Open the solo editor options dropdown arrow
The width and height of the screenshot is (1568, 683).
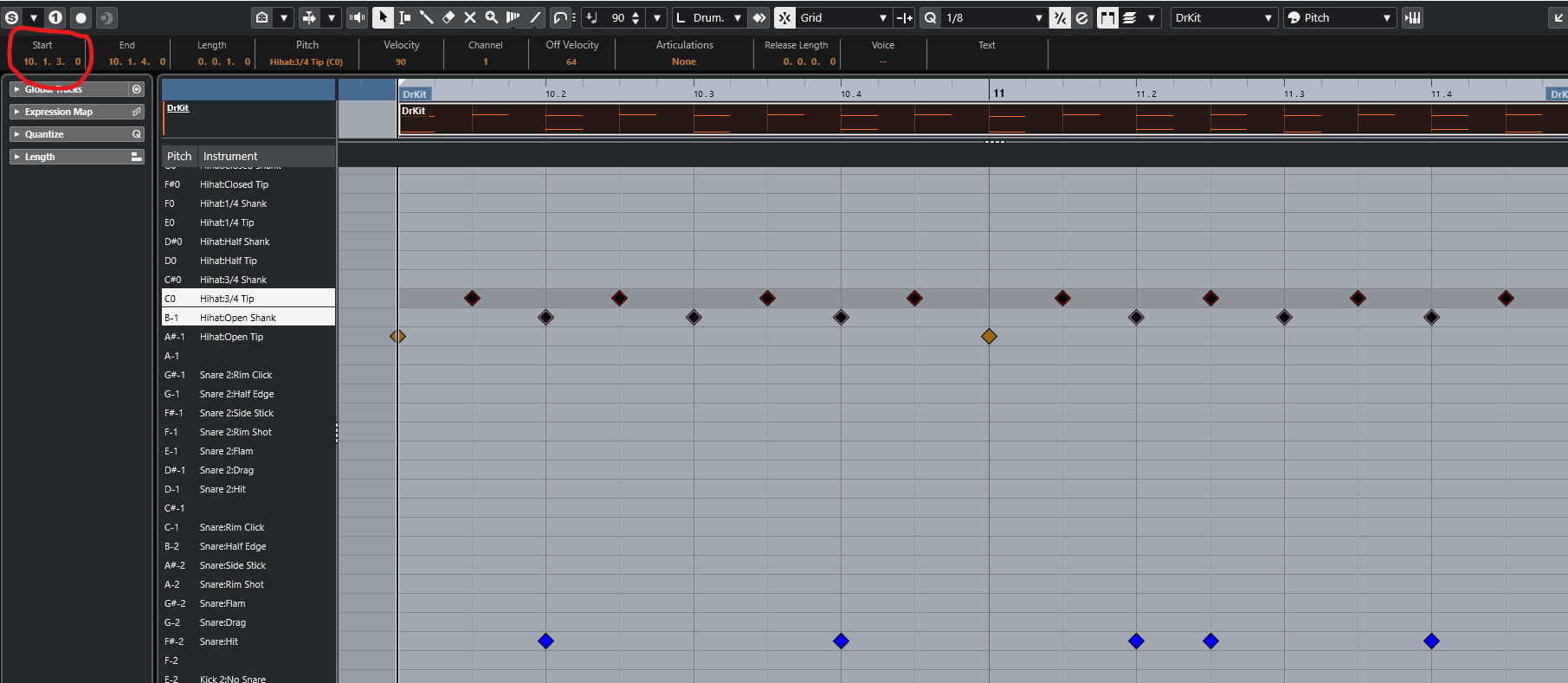coord(34,17)
